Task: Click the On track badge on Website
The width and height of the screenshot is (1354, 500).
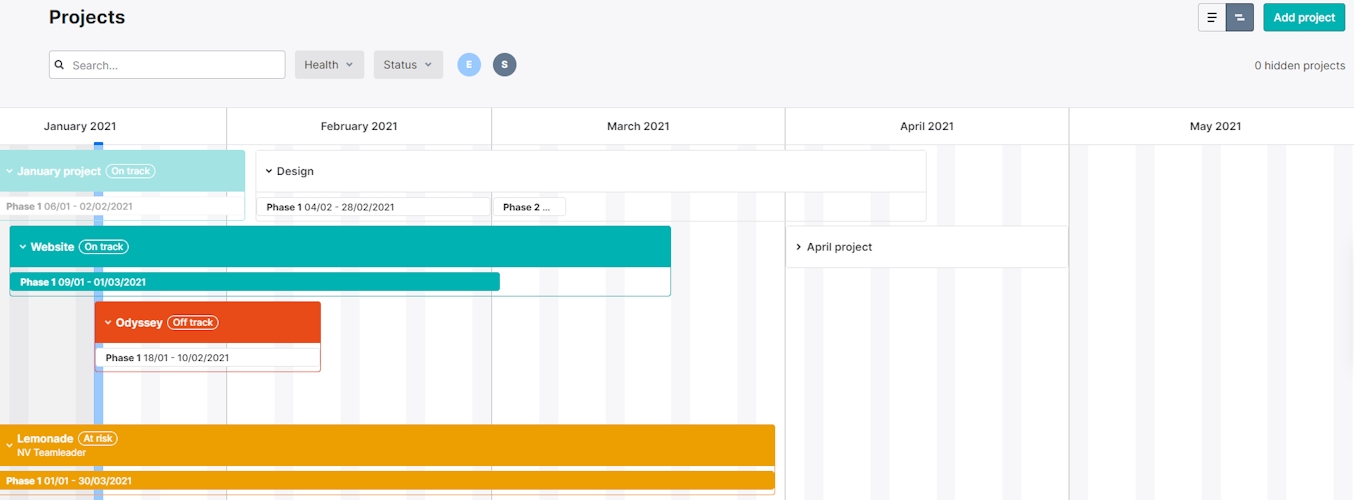Action: pyautogui.click(x=104, y=247)
